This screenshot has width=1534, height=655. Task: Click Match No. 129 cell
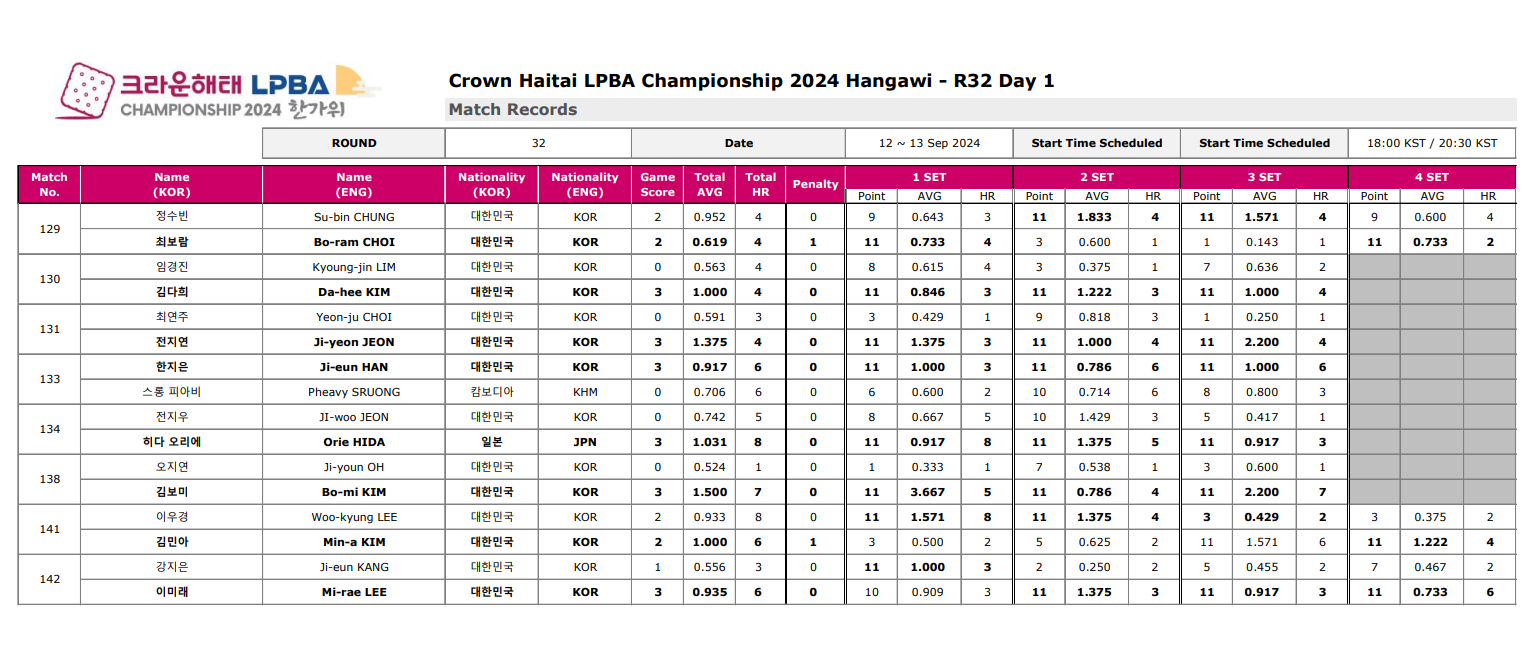49,229
